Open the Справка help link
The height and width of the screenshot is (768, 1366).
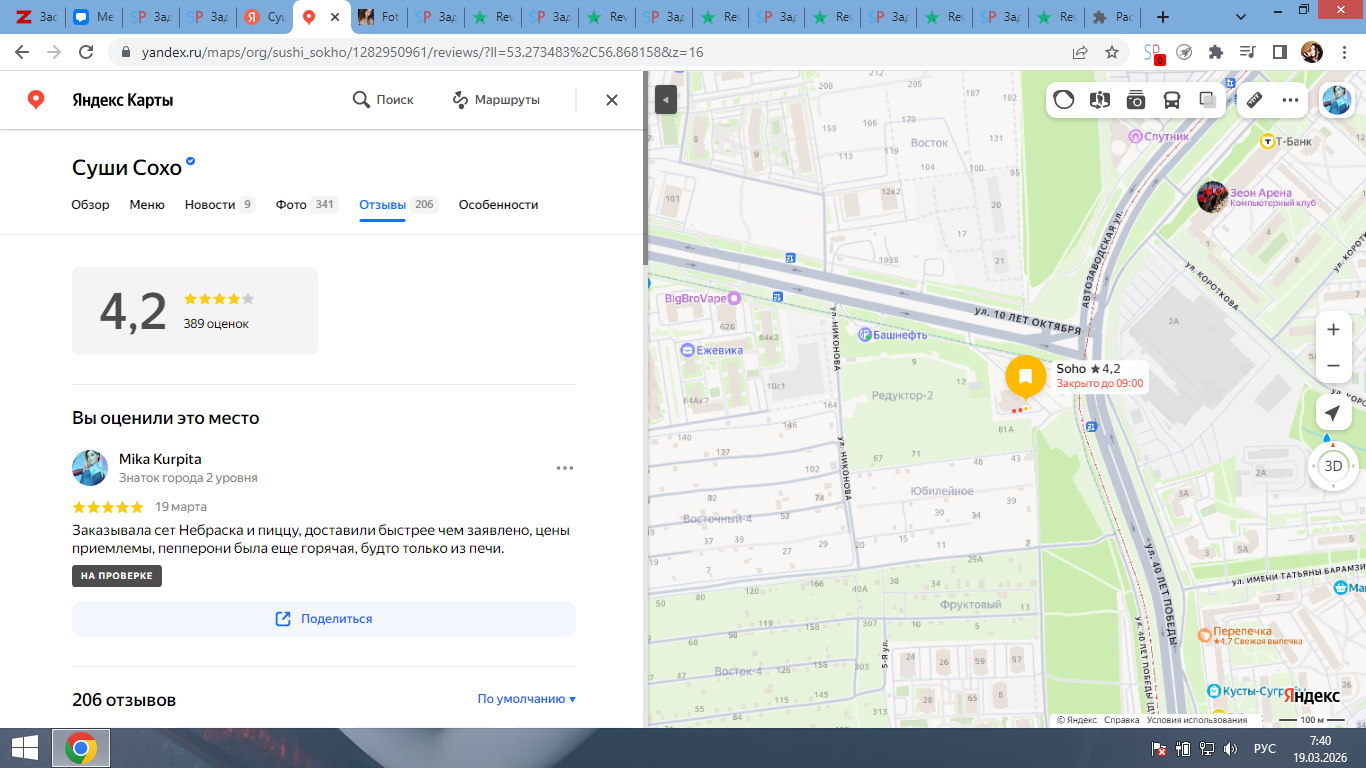point(1122,720)
